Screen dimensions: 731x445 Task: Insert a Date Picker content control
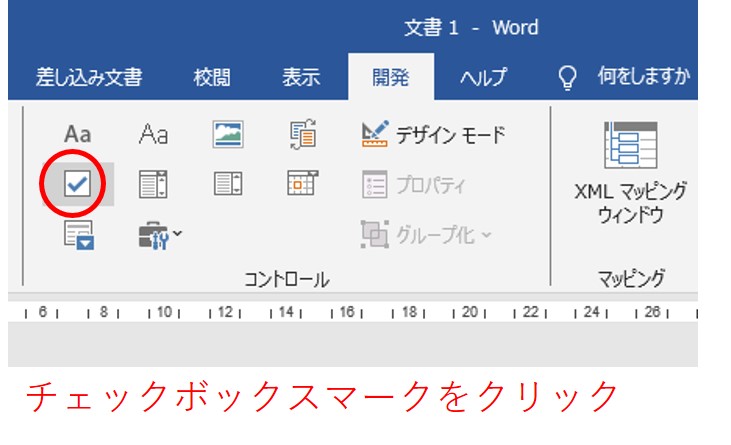(302, 184)
